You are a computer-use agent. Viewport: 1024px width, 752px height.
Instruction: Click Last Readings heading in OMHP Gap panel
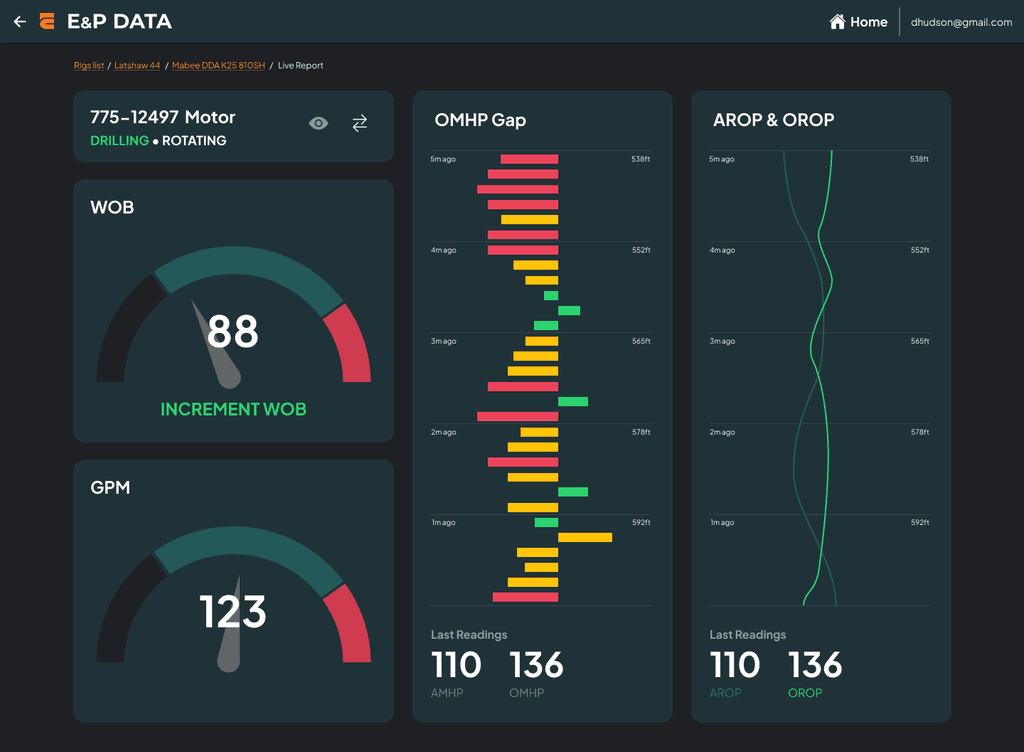pos(469,634)
